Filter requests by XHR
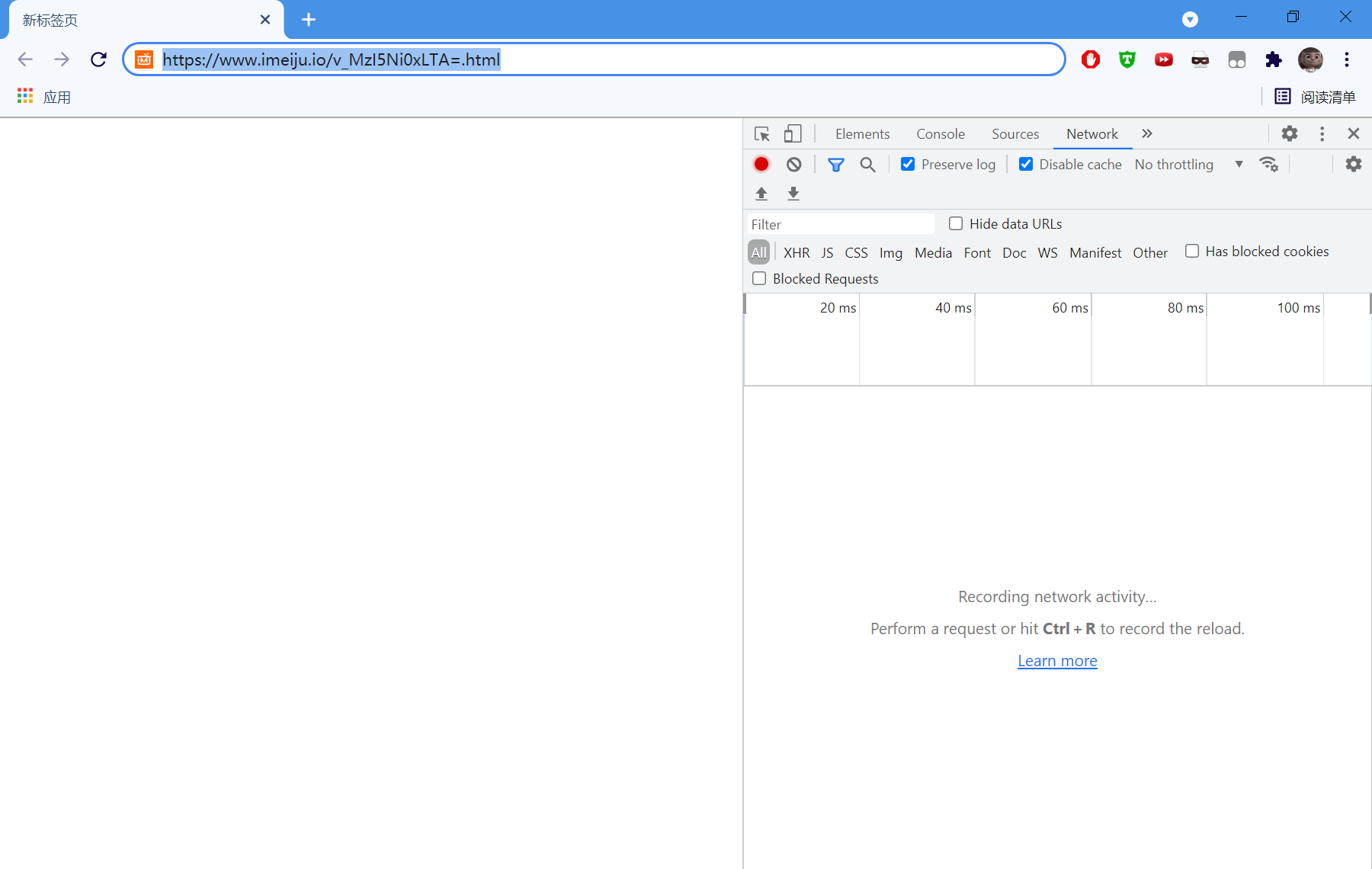Image resolution: width=1372 pixels, height=869 pixels. pos(797,252)
